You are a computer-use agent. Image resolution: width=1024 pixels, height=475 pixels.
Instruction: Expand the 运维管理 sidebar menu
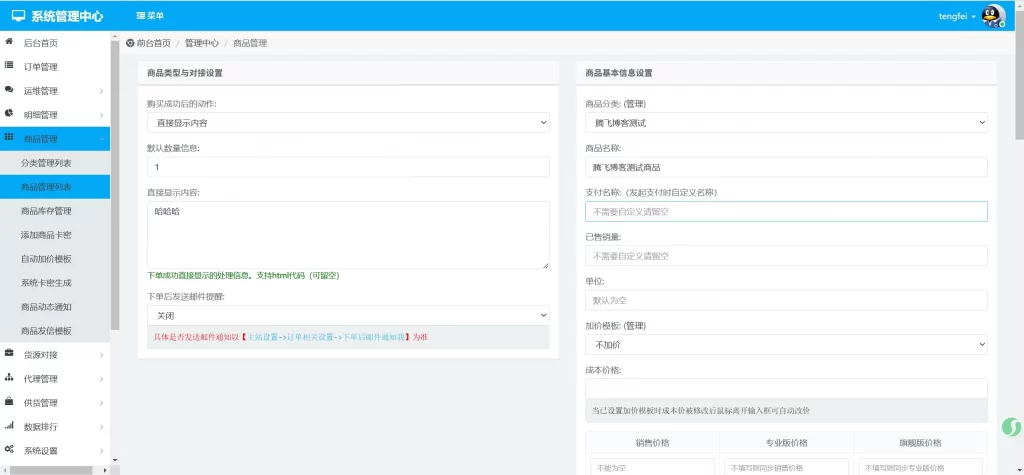point(55,91)
